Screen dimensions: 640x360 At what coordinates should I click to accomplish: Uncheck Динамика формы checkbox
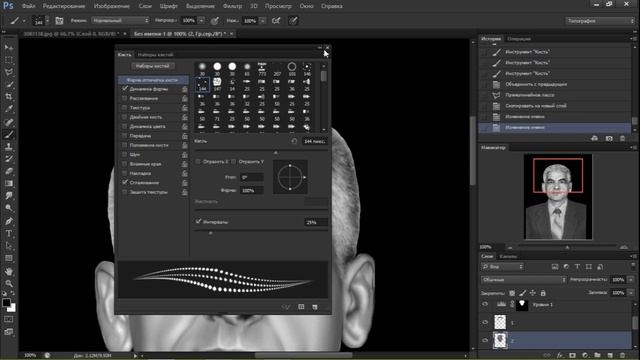(124, 89)
